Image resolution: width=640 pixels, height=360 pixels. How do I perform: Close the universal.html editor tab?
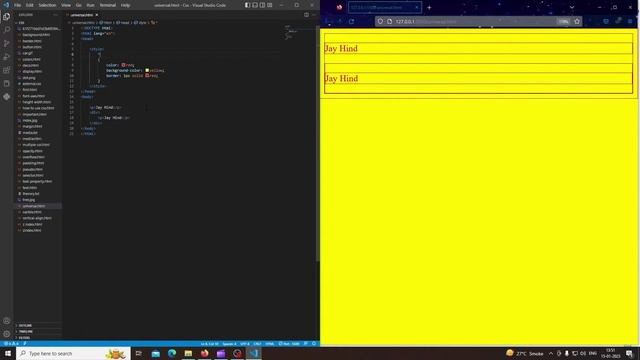point(97,15)
